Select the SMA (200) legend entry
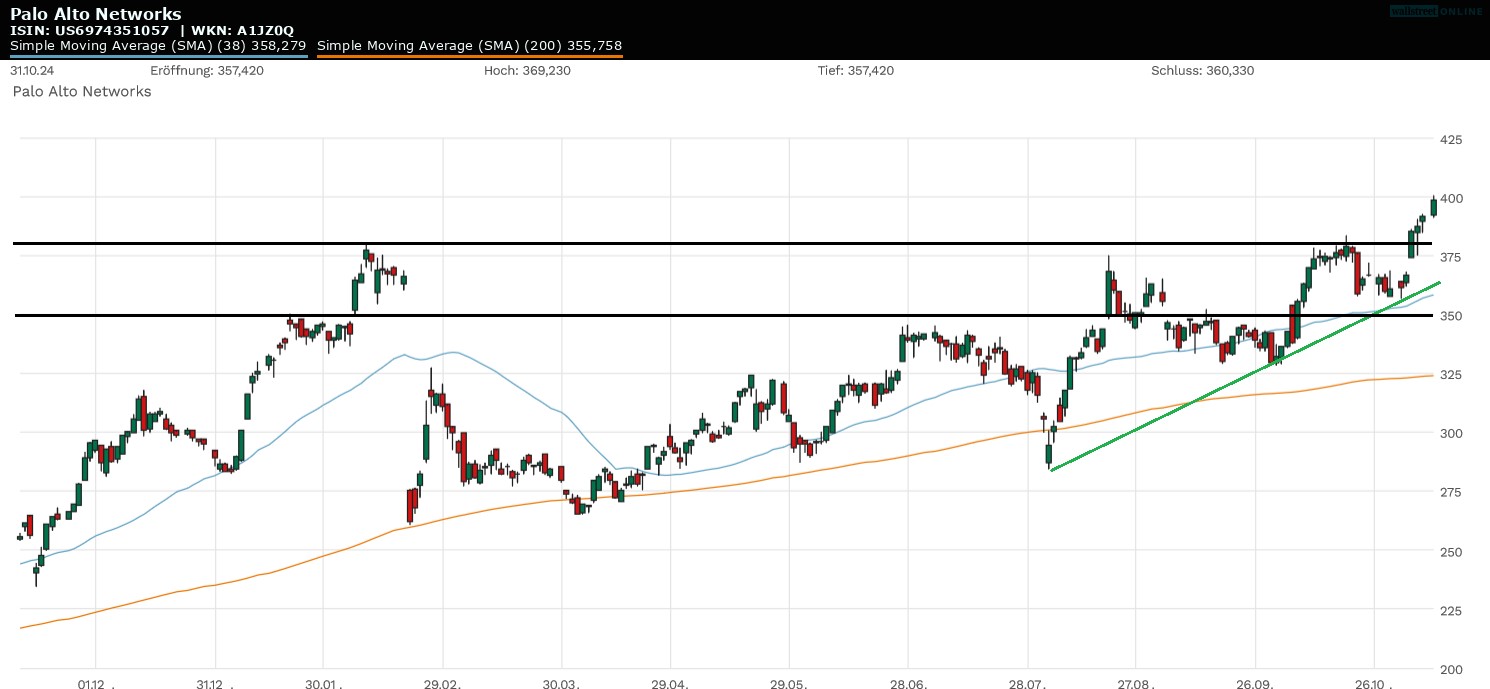1490x689 pixels. (470, 45)
